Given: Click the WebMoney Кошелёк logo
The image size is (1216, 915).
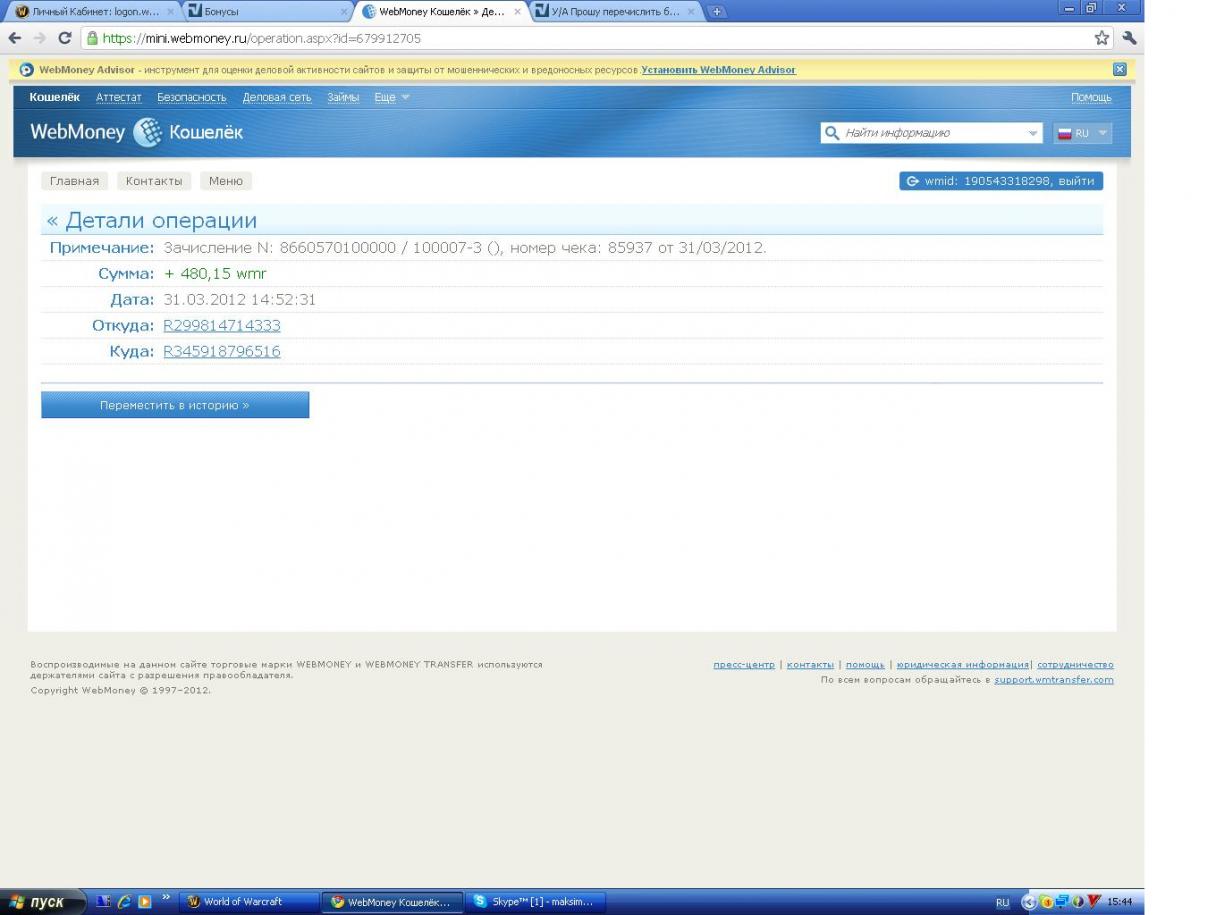Looking at the screenshot, I should pos(136,132).
